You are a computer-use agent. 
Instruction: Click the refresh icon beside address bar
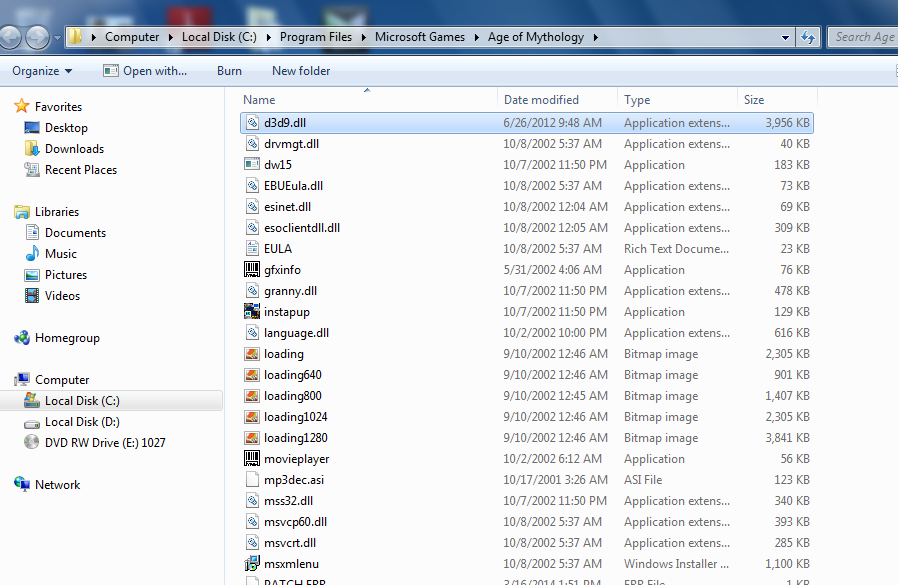(x=808, y=37)
